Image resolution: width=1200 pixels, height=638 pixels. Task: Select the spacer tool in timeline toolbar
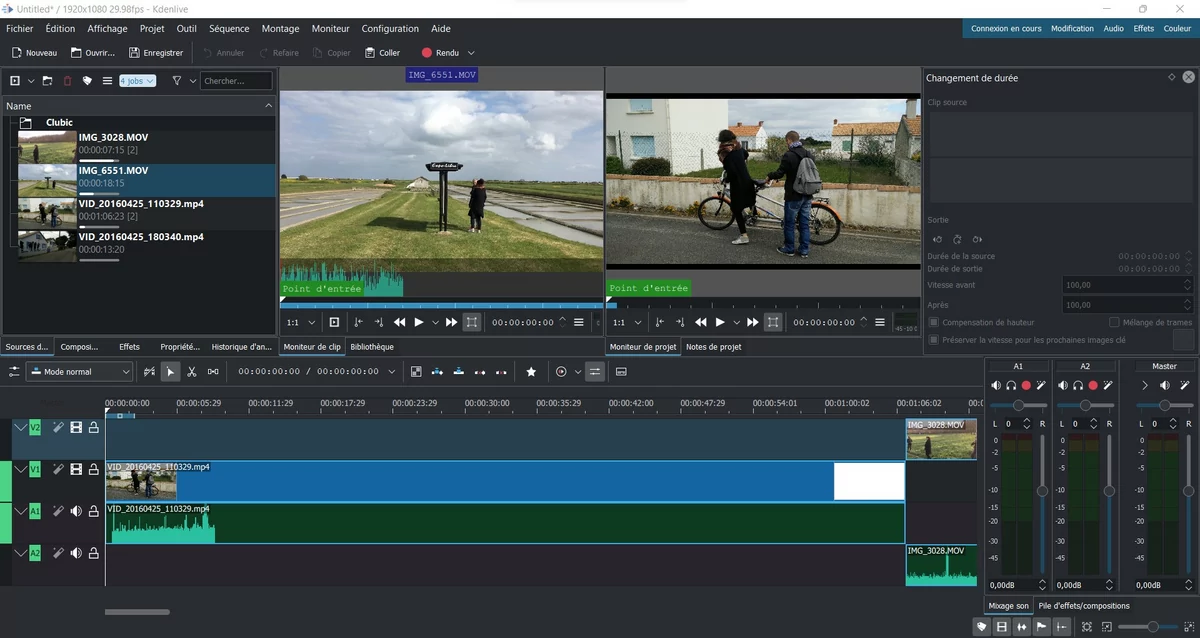pyautogui.click(x=213, y=372)
